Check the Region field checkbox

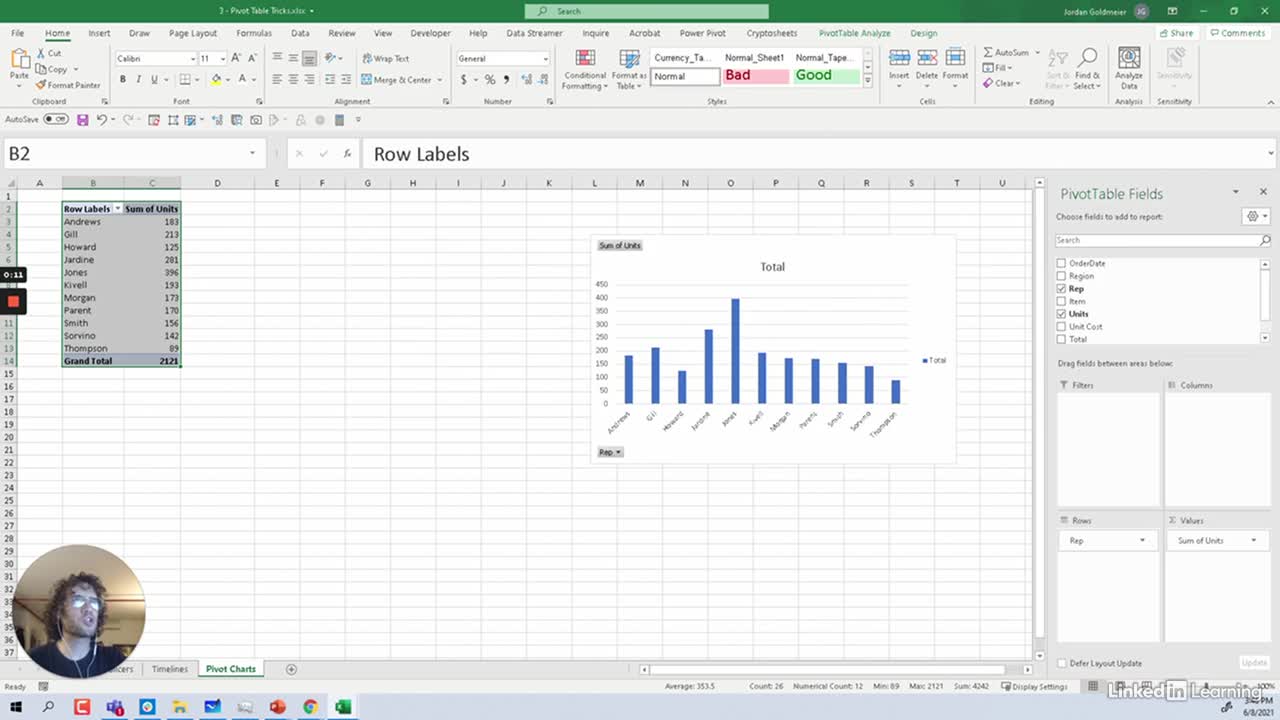[1061, 276]
